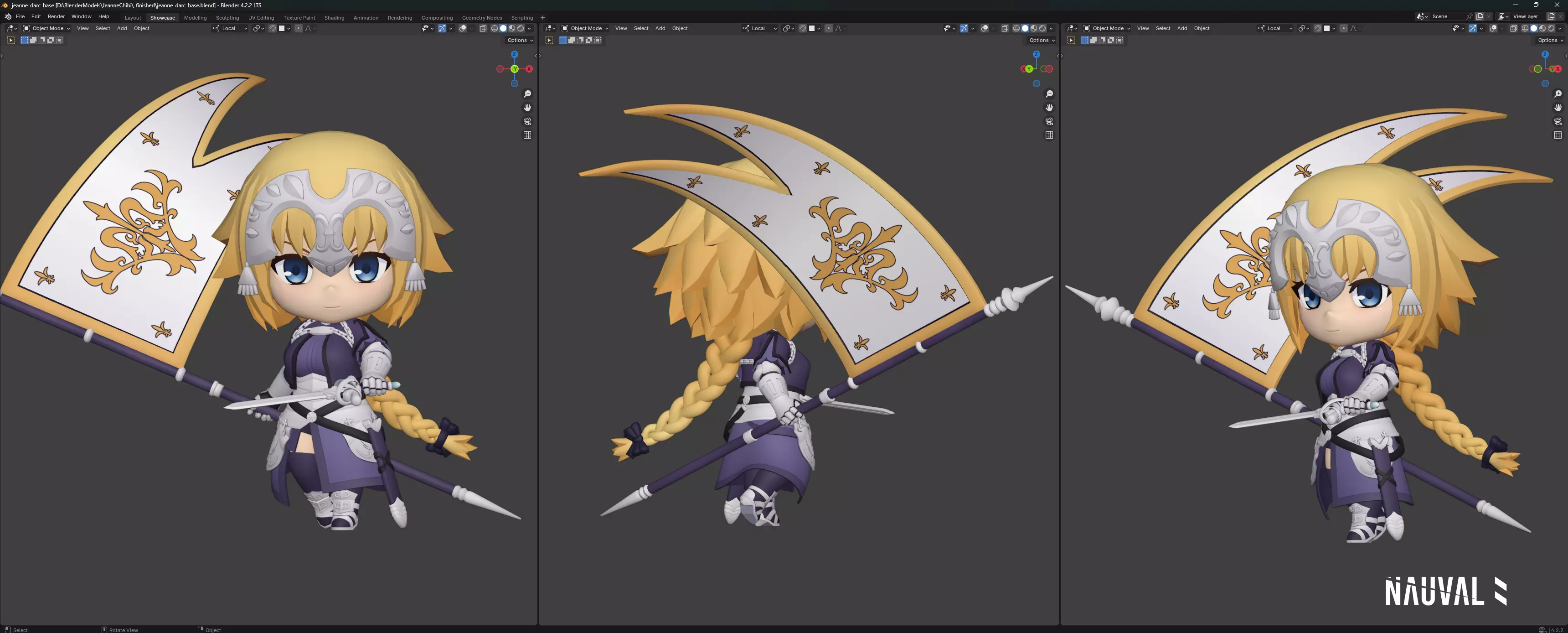The width and height of the screenshot is (1568, 633).
Task: Choose intersect selection mode icon in middle viewport
Action: [597, 40]
